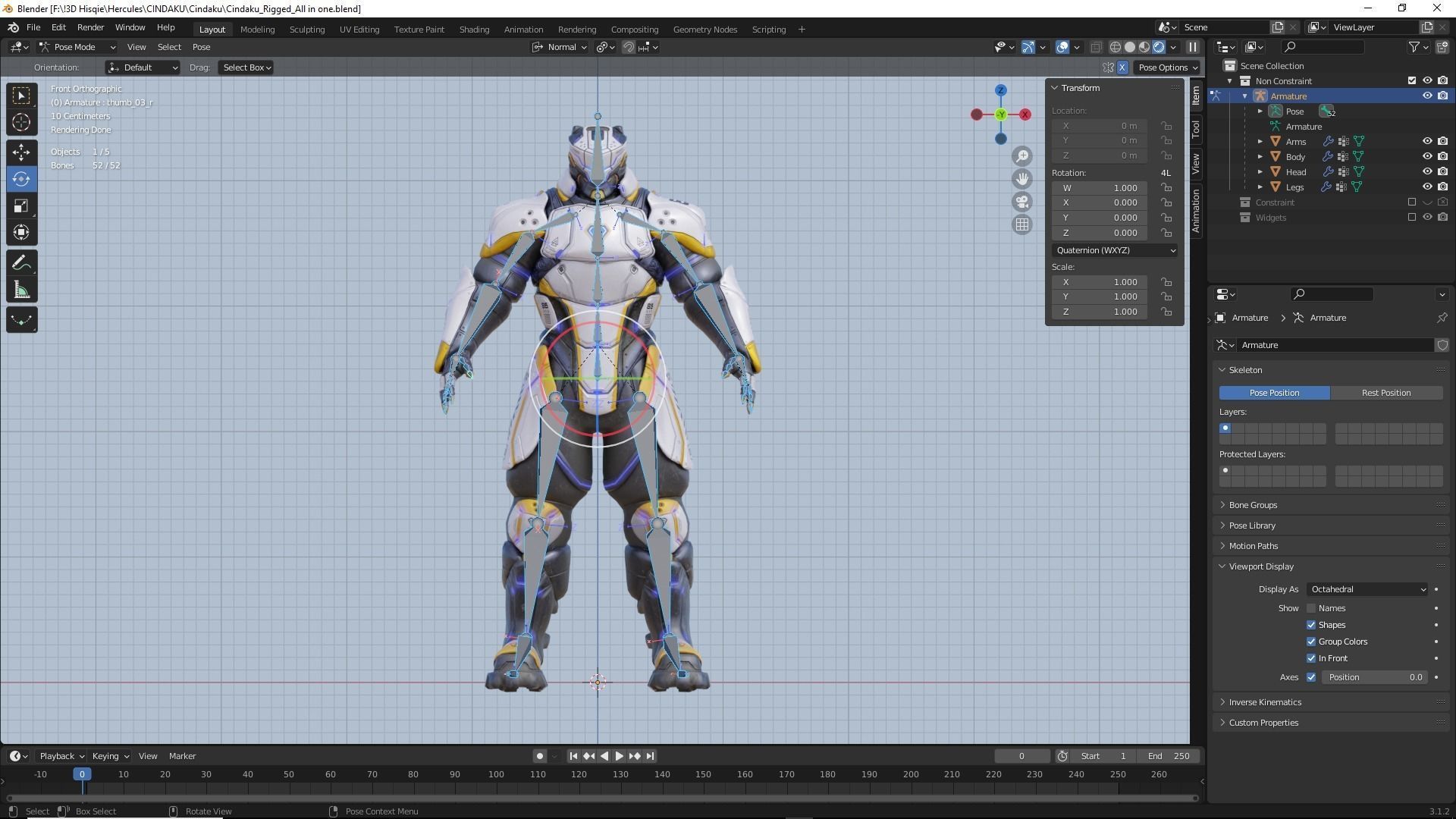Open the Drag Select Box dropdown
1456x819 pixels.
pyautogui.click(x=246, y=67)
